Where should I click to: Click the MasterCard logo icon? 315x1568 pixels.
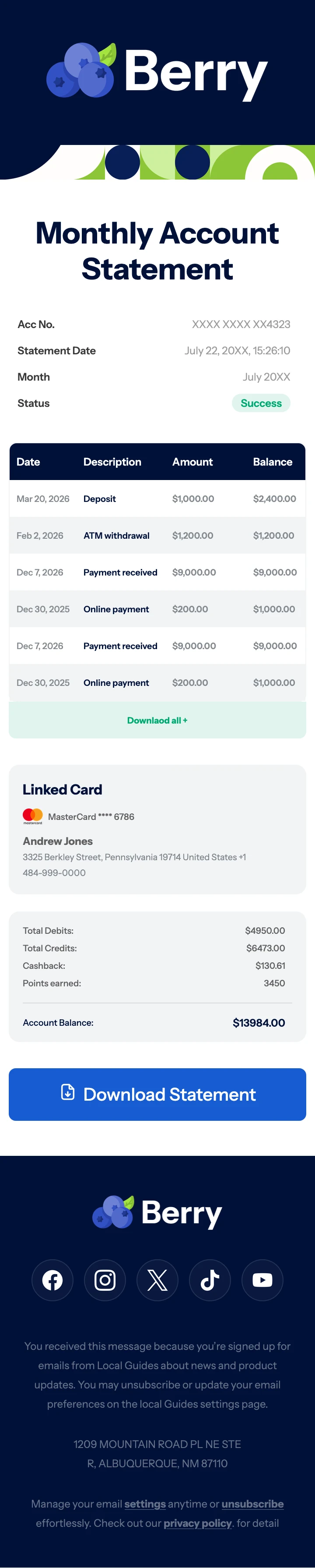(33, 816)
